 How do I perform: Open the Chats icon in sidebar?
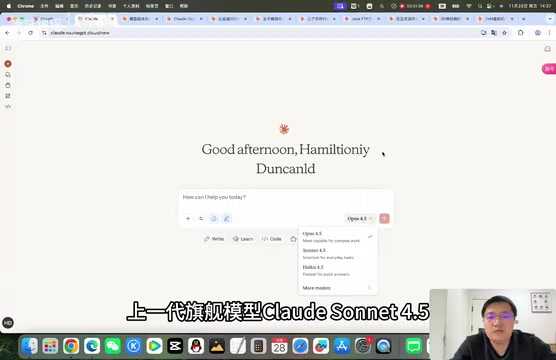tap(8, 75)
